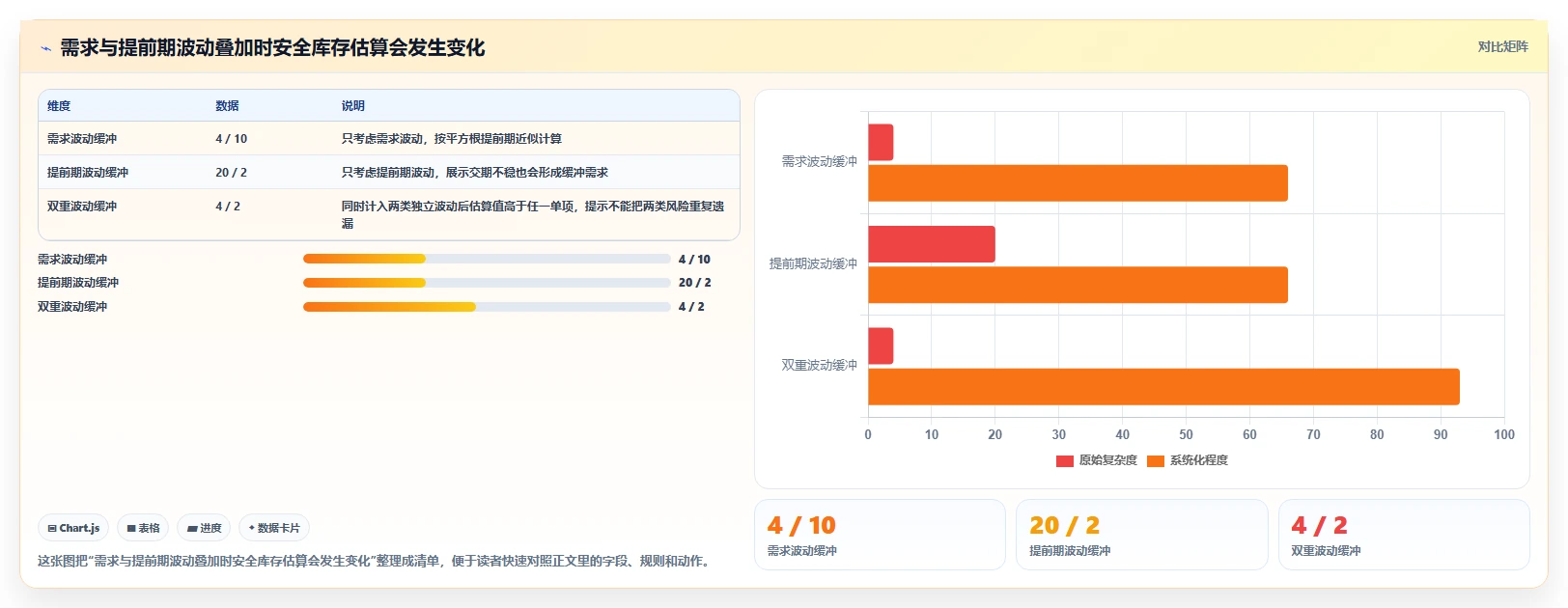This screenshot has width=1568, height=608.
Task: Click the description 只考虑需求波动，按平方根提前期近似计算
Action: point(451,139)
